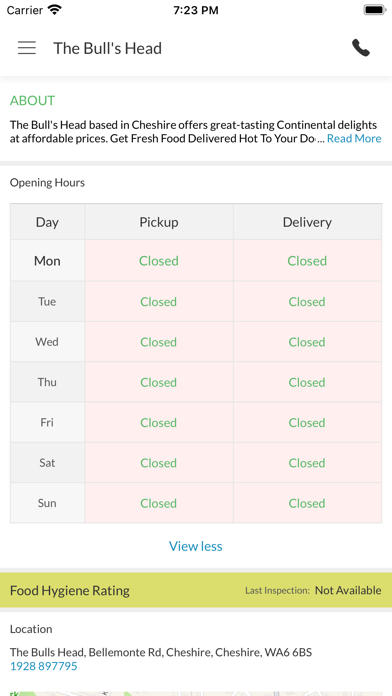Tap the battery status icon
This screenshot has height=696, width=392.
374,10
